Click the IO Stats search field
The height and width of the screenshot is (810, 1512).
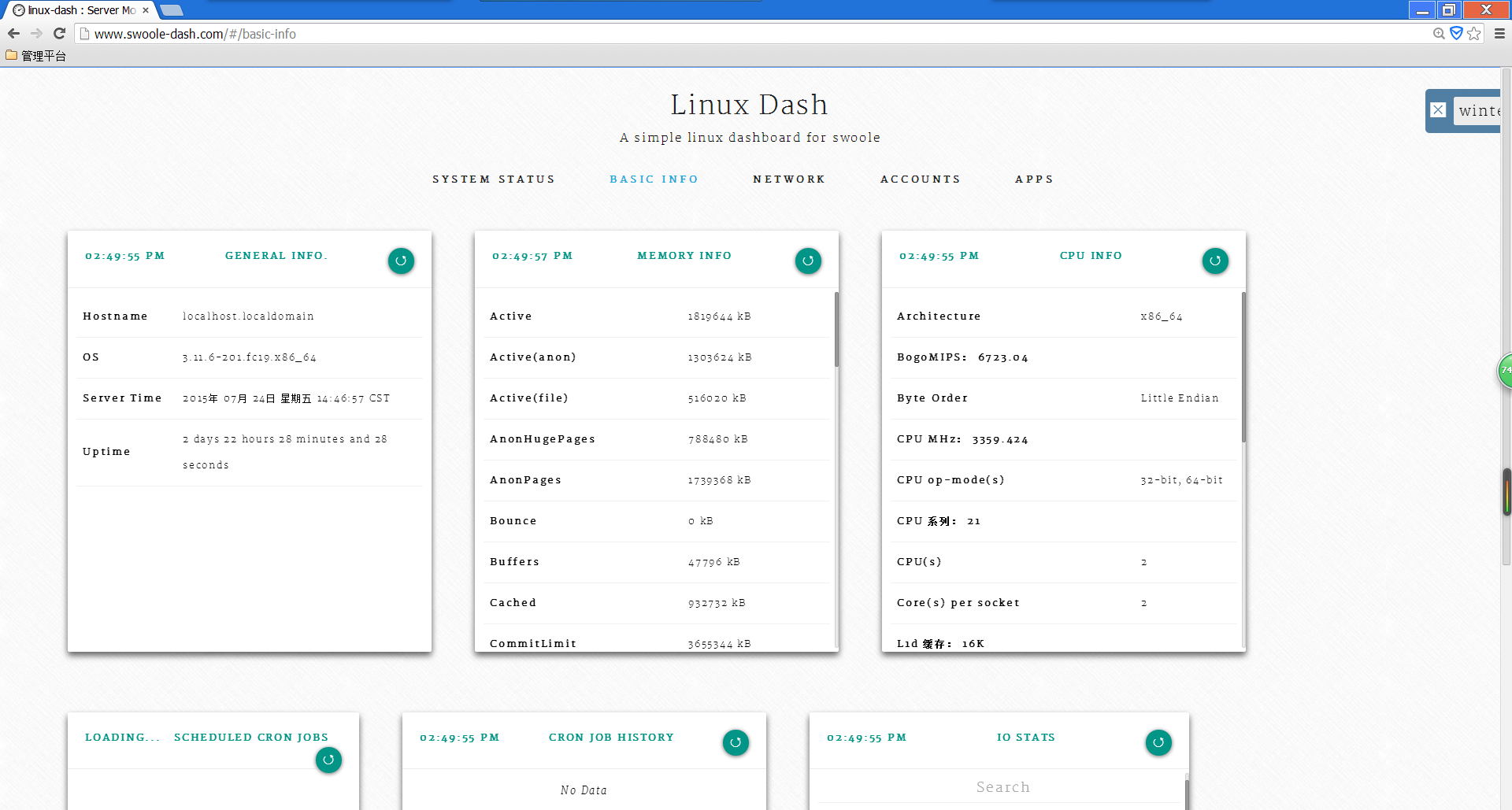(1002, 787)
